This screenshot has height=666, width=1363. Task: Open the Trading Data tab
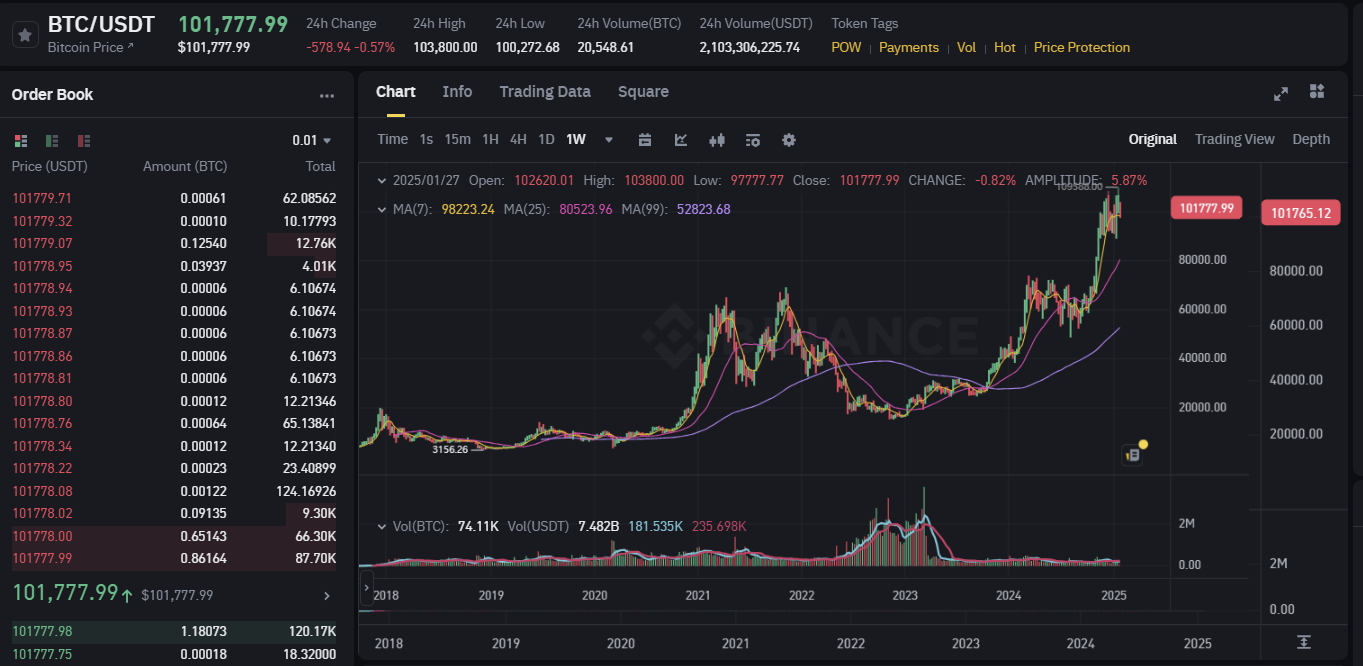pos(545,92)
